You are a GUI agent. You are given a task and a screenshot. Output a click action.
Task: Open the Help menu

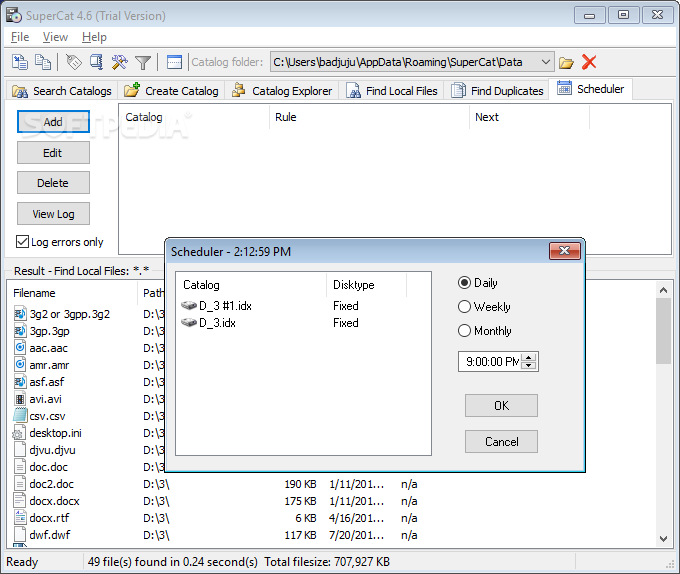(94, 37)
